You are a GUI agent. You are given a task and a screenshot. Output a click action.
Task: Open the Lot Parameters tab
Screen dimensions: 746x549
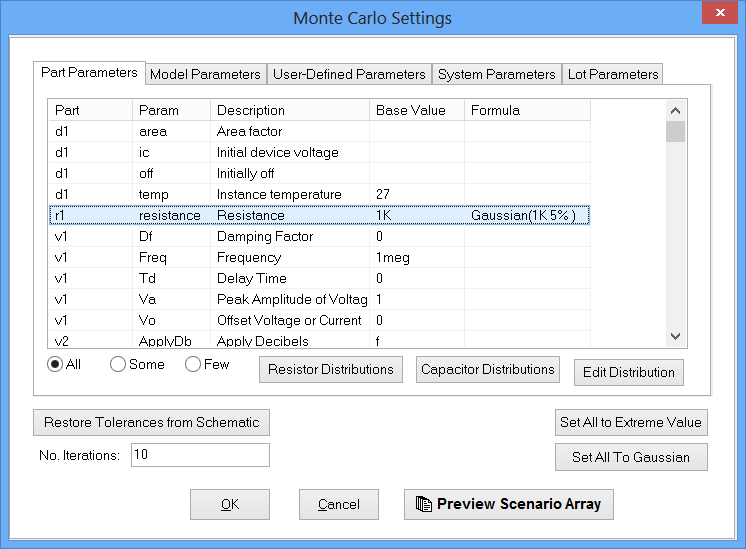612,74
